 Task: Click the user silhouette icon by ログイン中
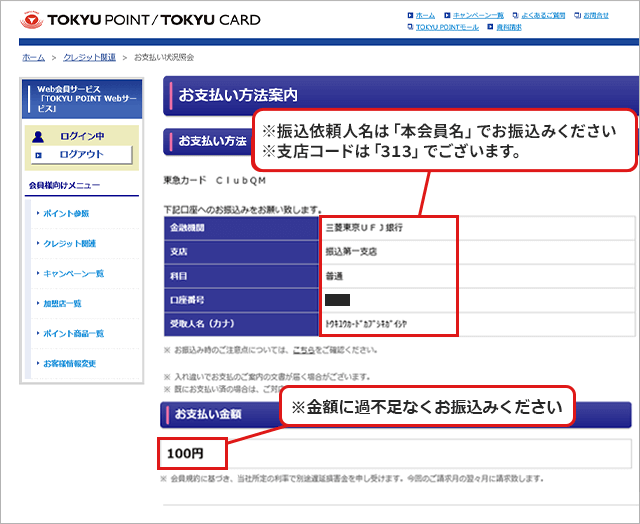(38, 136)
